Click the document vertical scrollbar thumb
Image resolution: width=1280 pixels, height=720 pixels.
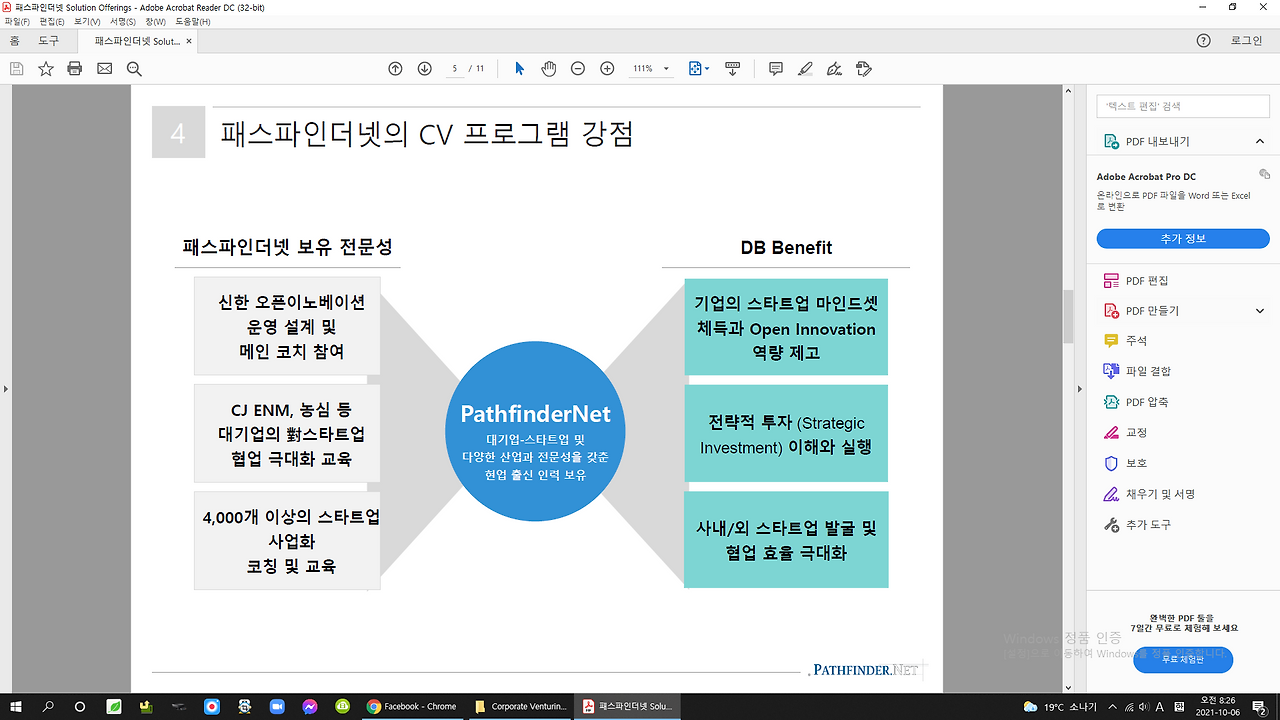[x=1067, y=316]
